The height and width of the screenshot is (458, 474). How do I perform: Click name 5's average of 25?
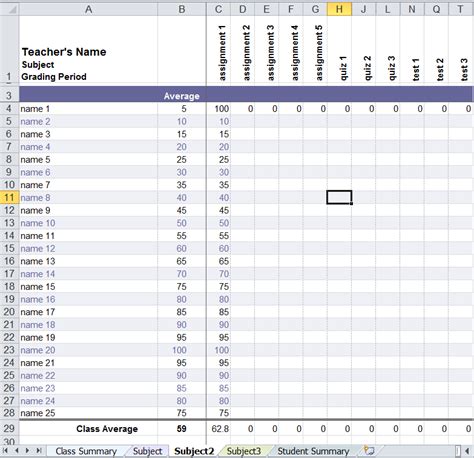point(182,160)
